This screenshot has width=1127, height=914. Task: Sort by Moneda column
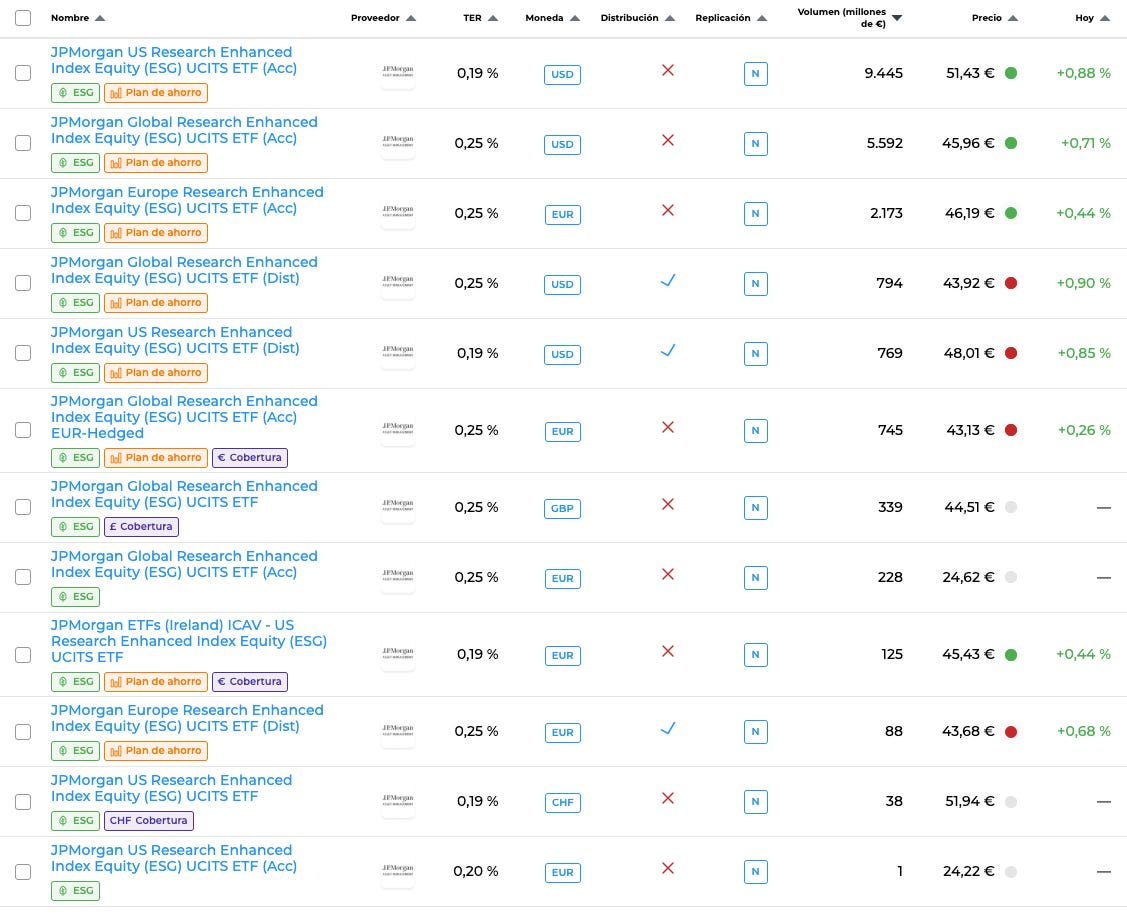[x=552, y=18]
